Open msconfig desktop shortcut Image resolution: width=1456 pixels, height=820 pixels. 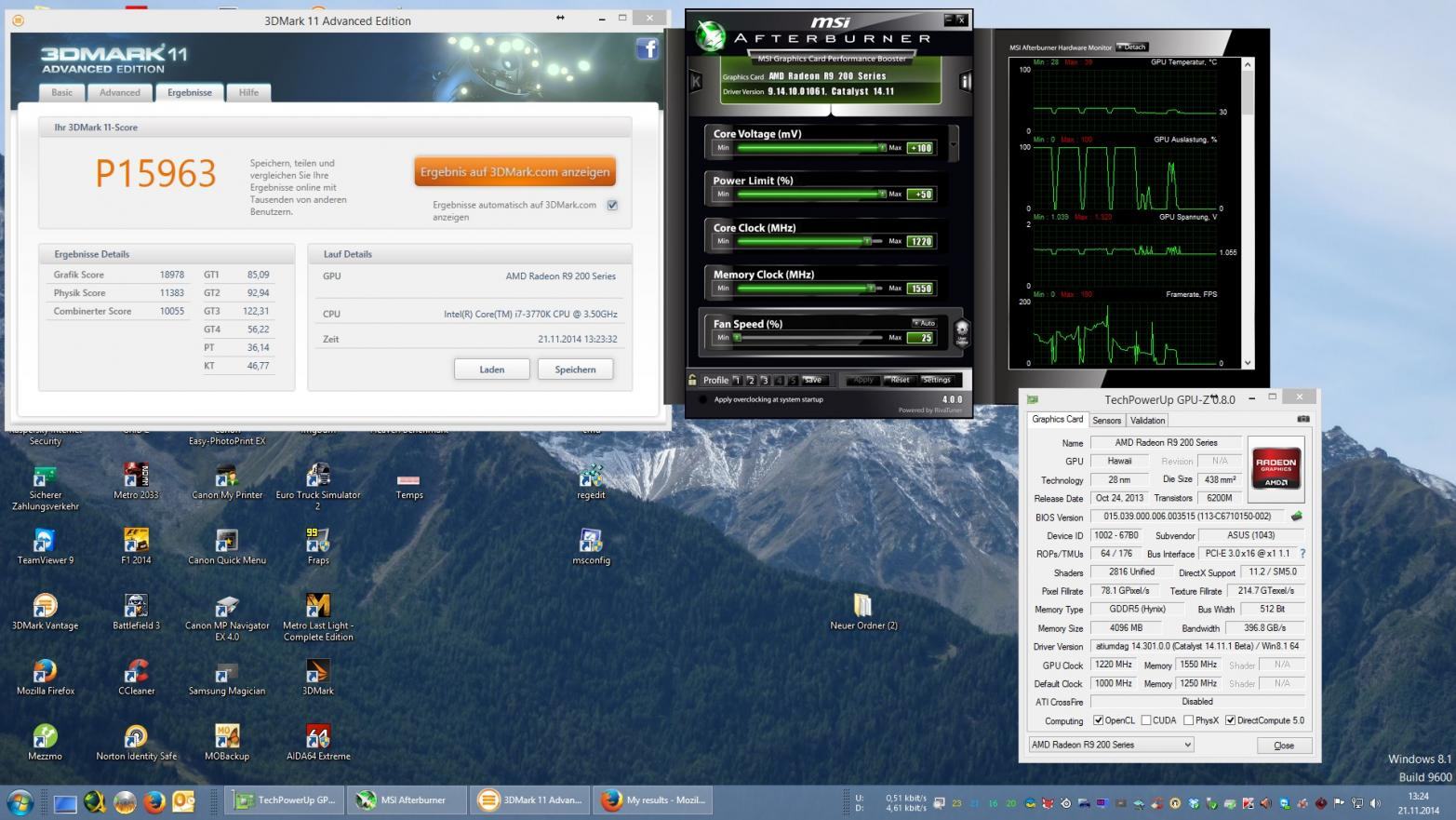coord(591,546)
